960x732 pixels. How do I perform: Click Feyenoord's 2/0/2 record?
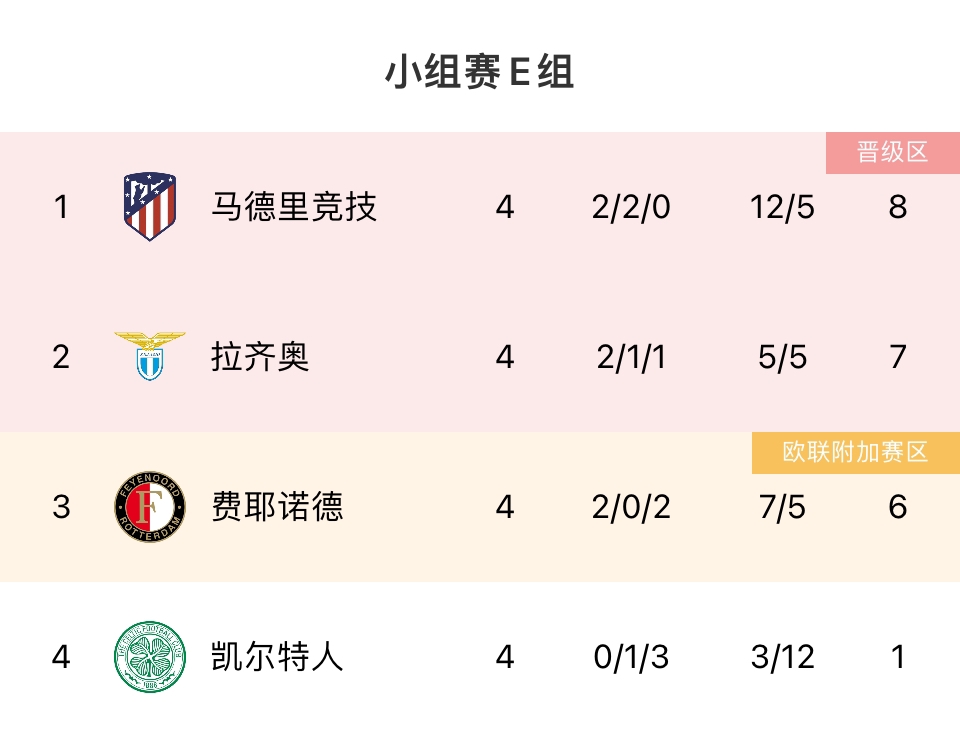(x=631, y=507)
